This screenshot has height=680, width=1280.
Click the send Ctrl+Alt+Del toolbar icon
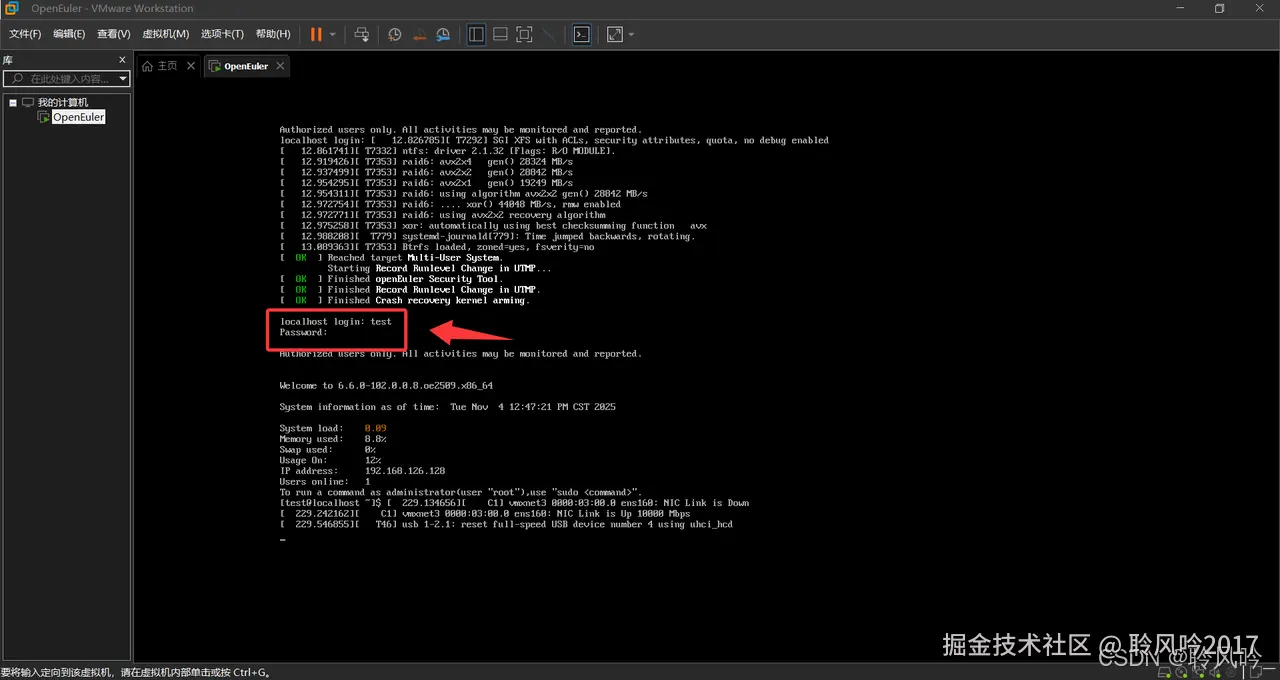click(x=362, y=34)
